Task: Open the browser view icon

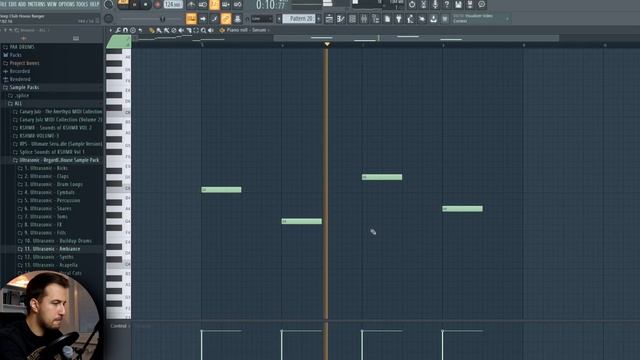Action: (x=375, y=19)
